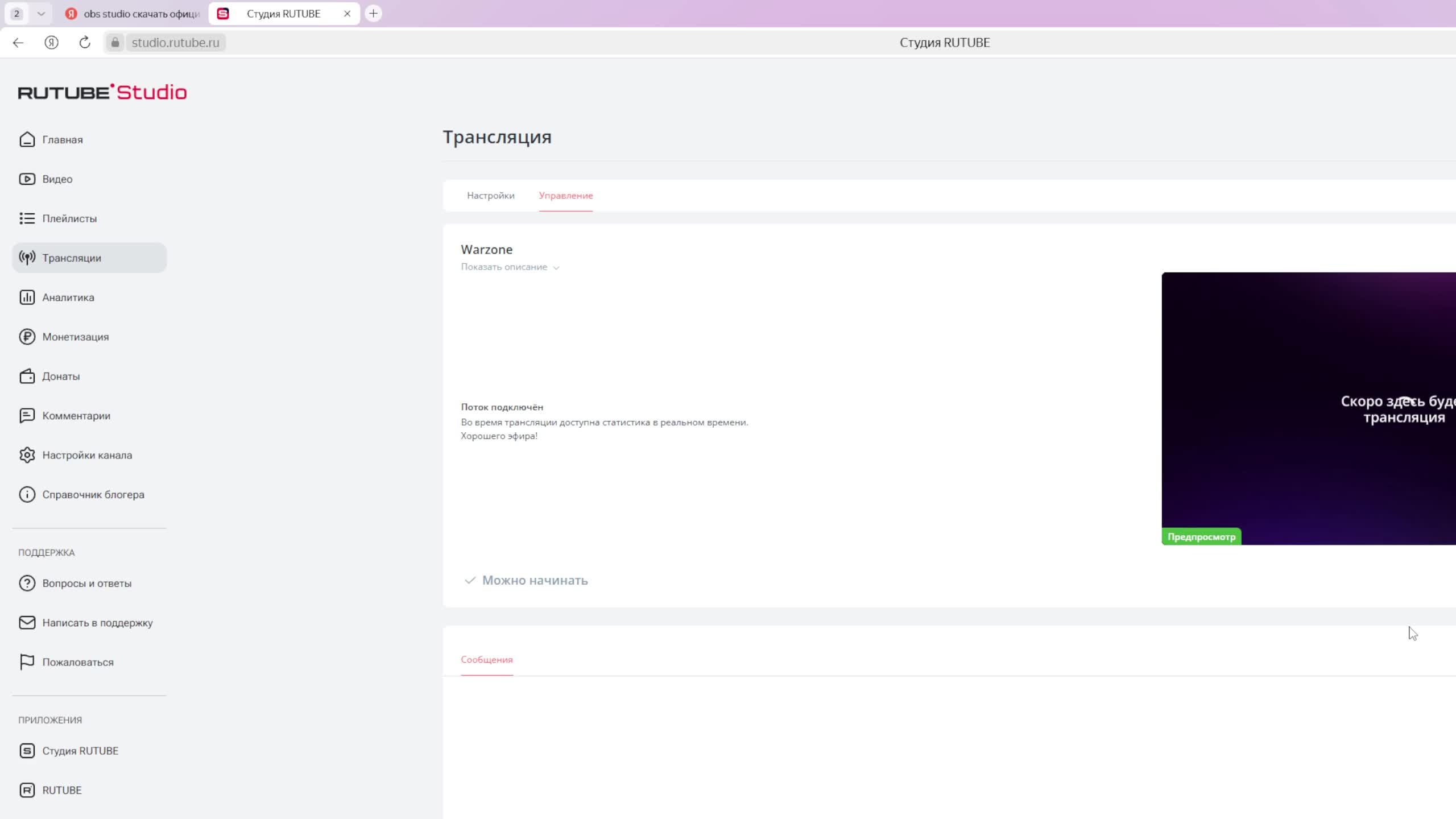Click the stream preview player
The height and width of the screenshot is (819, 1456).
tap(1308, 408)
